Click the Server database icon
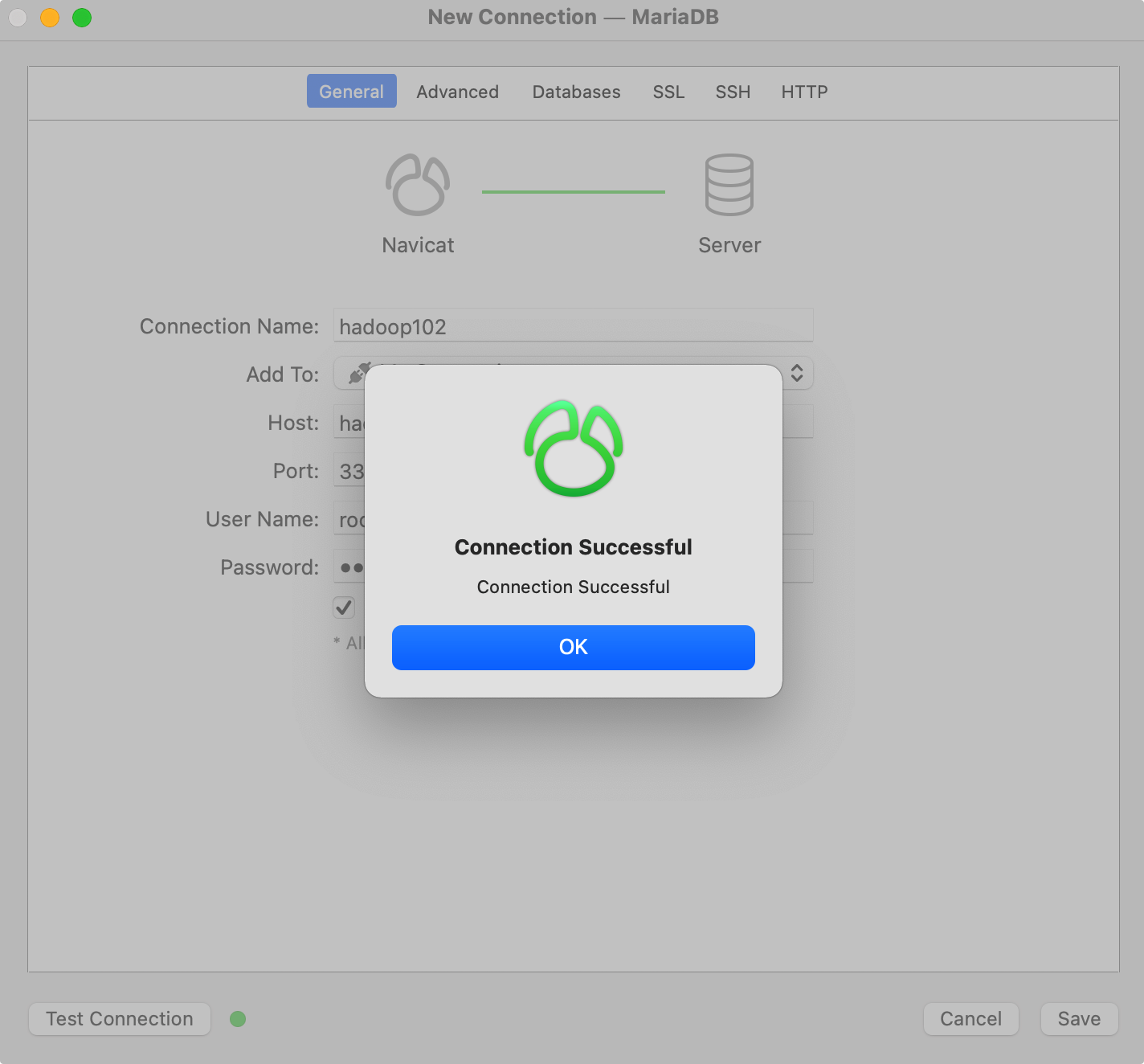The width and height of the screenshot is (1144, 1064). (x=729, y=185)
